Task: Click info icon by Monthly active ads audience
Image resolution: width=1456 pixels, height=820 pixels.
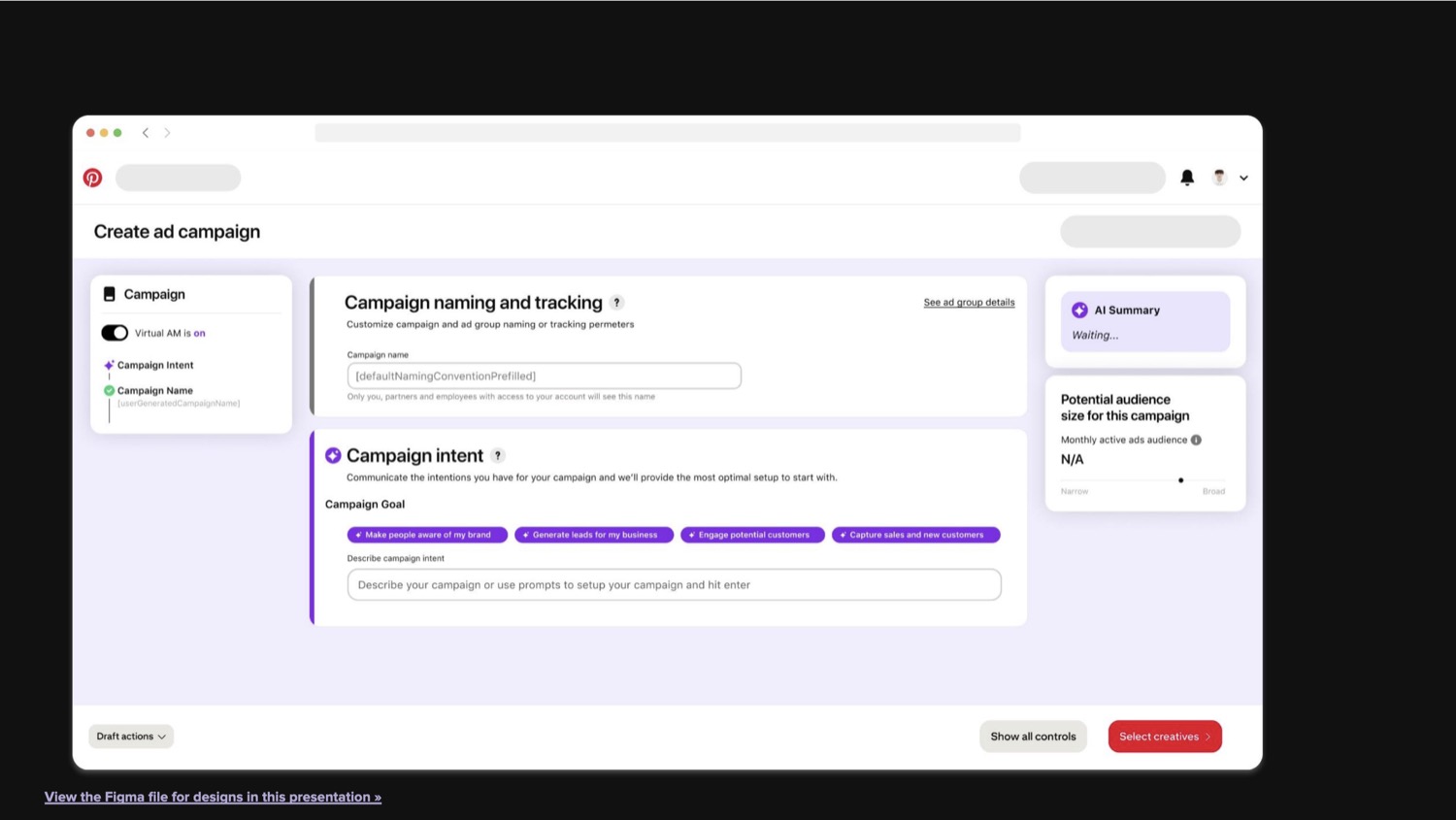Action: (x=1196, y=440)
